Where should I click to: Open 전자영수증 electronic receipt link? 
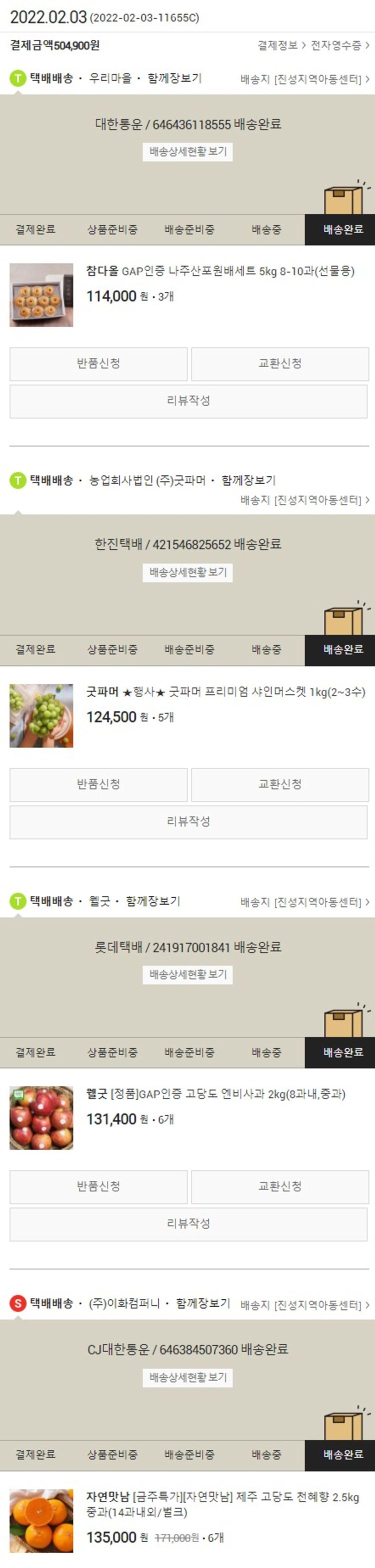[x=340, y=45]
